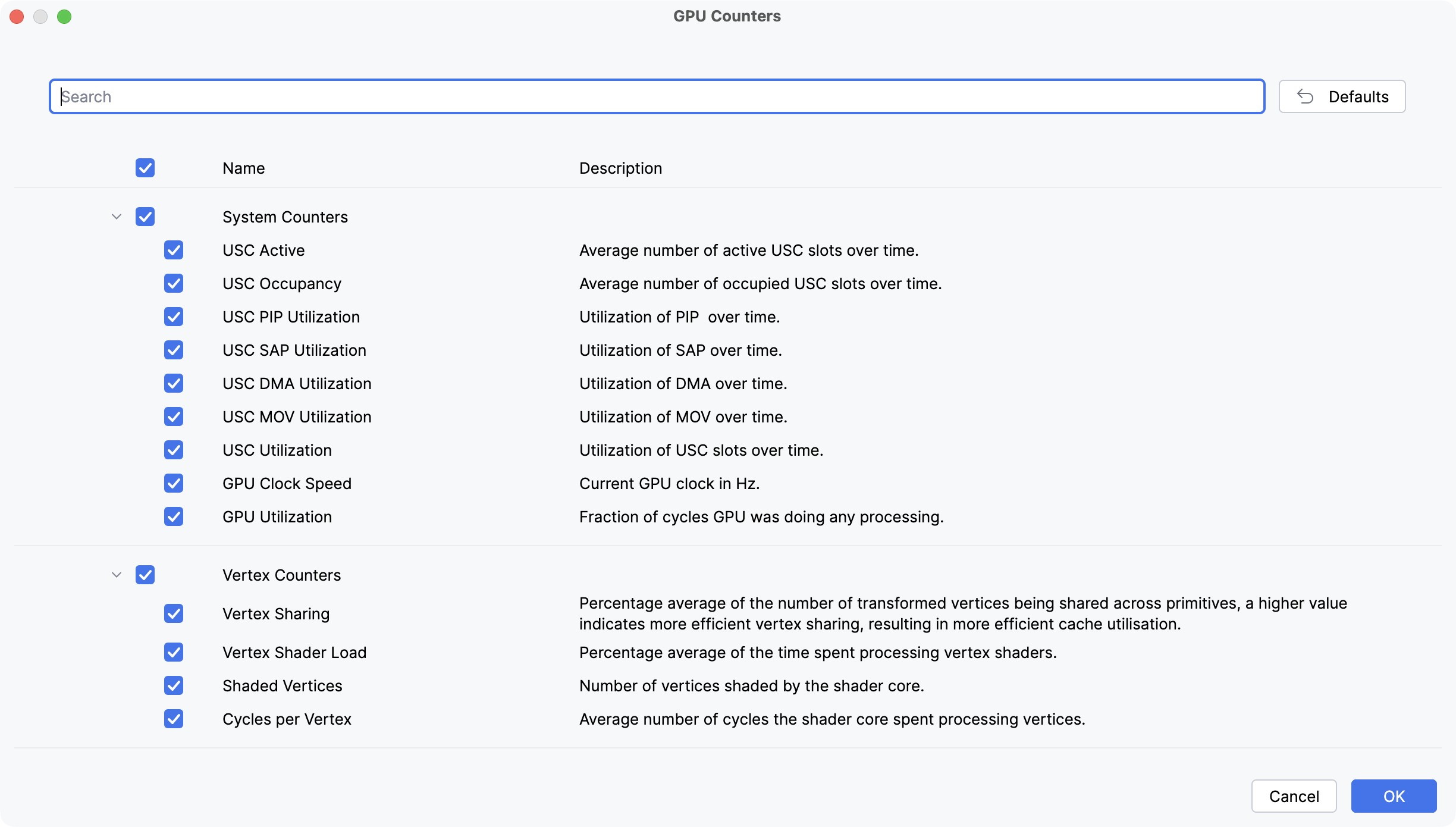
Task: Toggle the USC Occupancy checkbox
Action: point(174,283)
